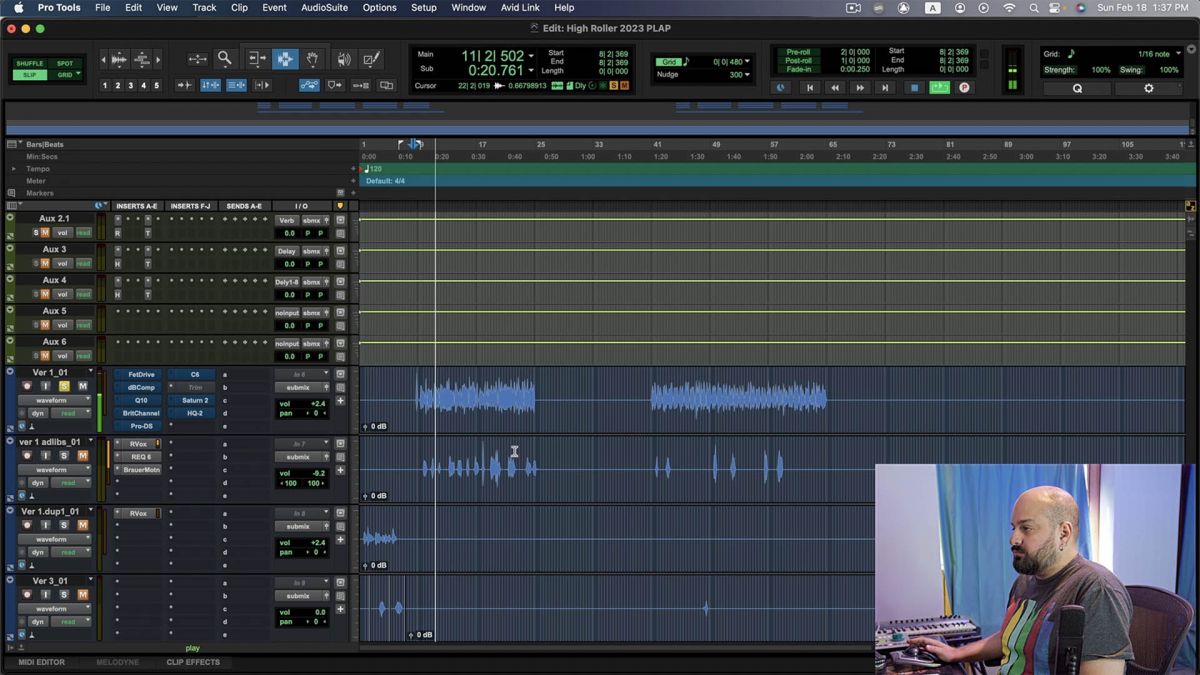Mute the Ver 1_01 track

81,386
